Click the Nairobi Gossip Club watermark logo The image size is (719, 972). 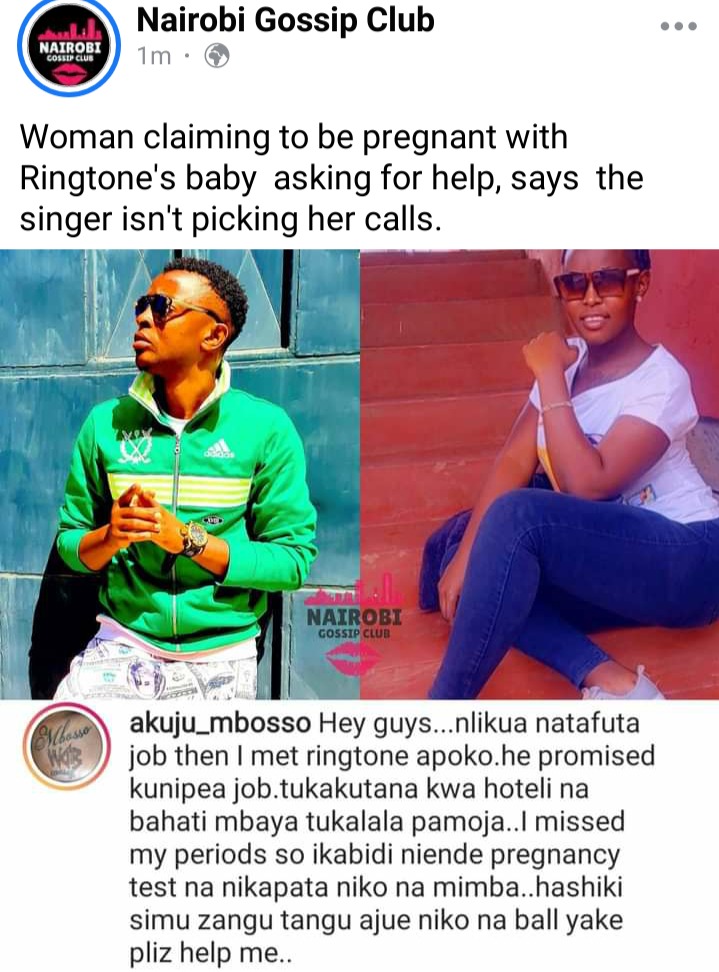[x=355, y=623]
